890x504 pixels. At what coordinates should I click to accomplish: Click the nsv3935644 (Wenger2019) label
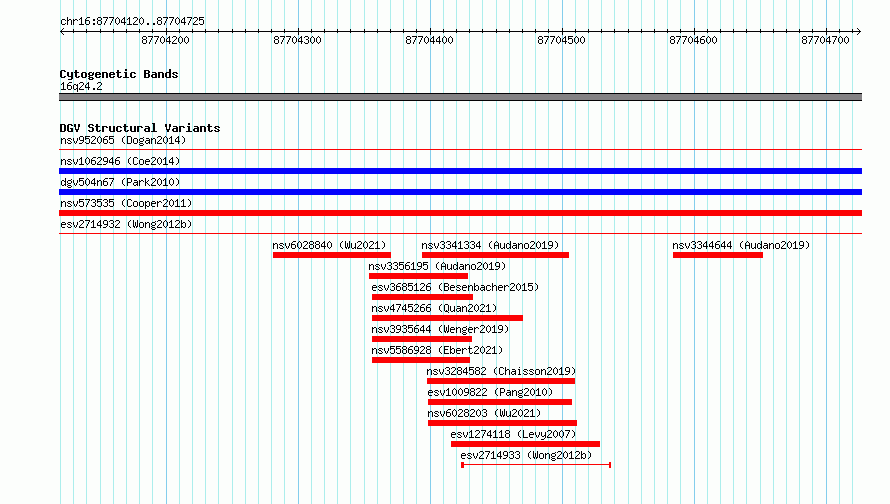pos(440,329)
